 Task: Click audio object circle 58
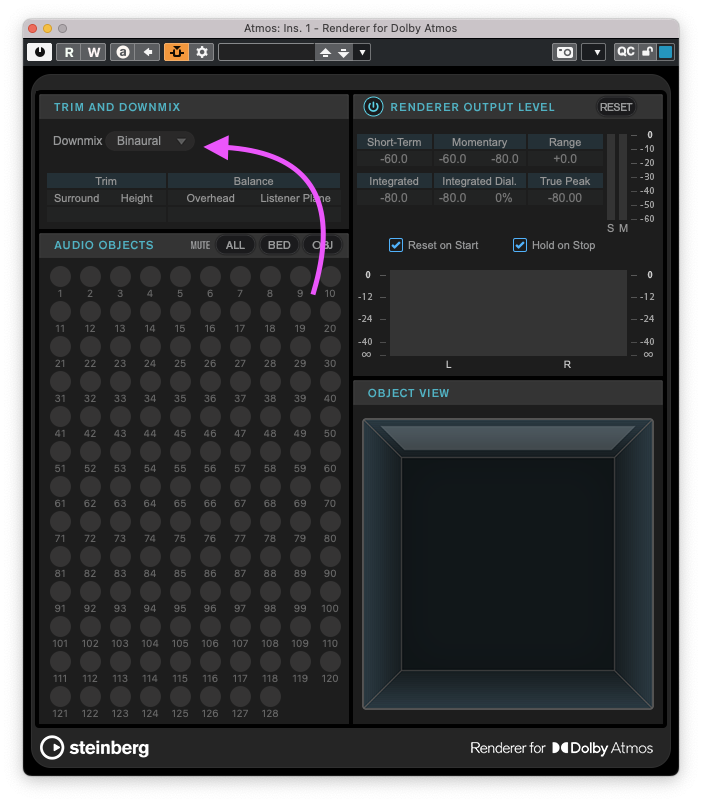270,452
